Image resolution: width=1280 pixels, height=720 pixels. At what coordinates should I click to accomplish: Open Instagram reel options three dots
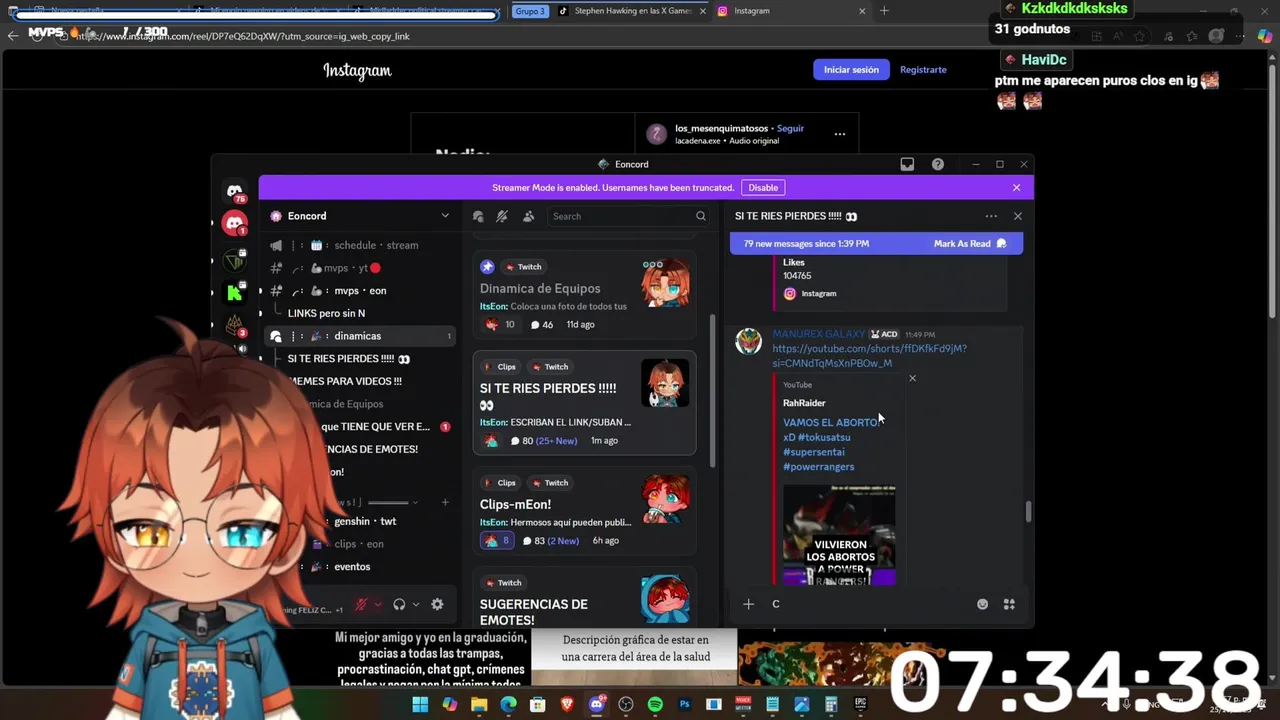coord(840,134)
